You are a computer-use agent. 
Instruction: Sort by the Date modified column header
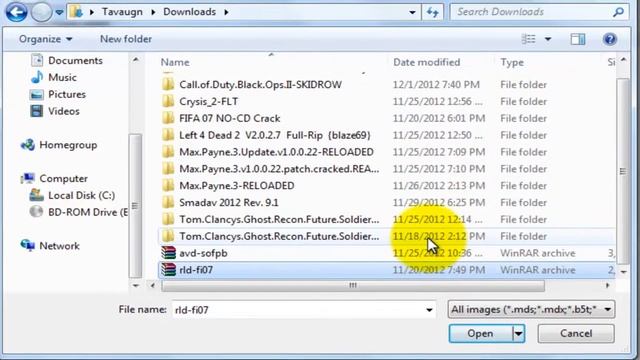427,62
